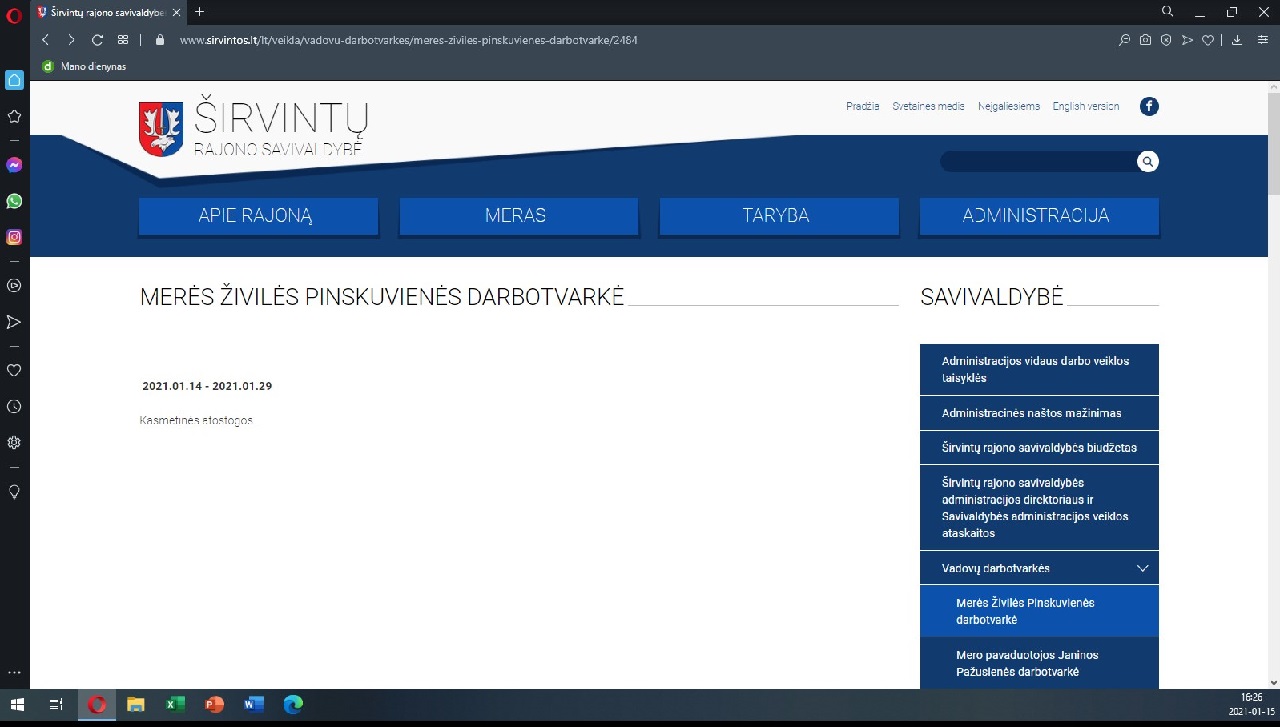The height and width of the screenshot is (727, 1280).
Task: Open the MERAS navigation menu
Action: click(x=518, y=216)
